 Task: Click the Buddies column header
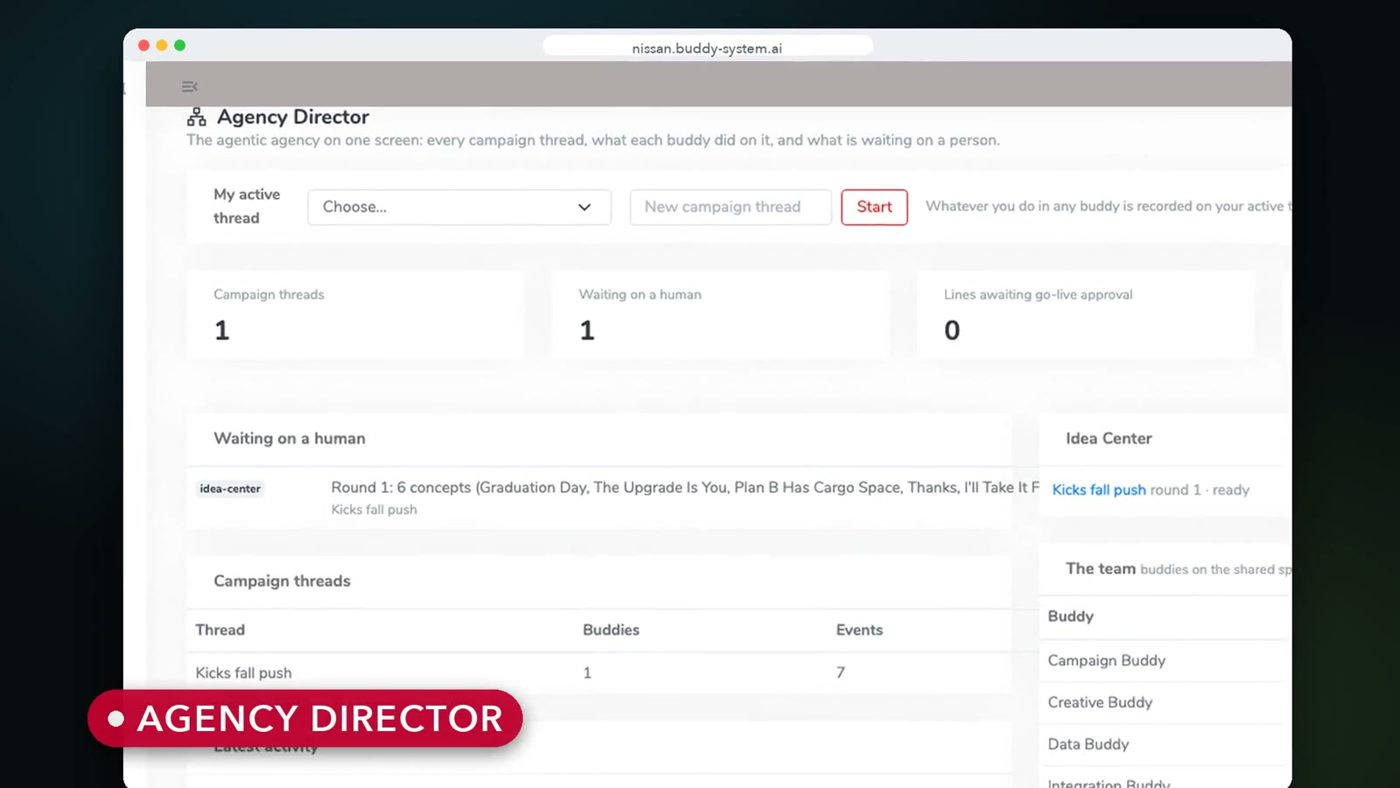pos(611,630)
